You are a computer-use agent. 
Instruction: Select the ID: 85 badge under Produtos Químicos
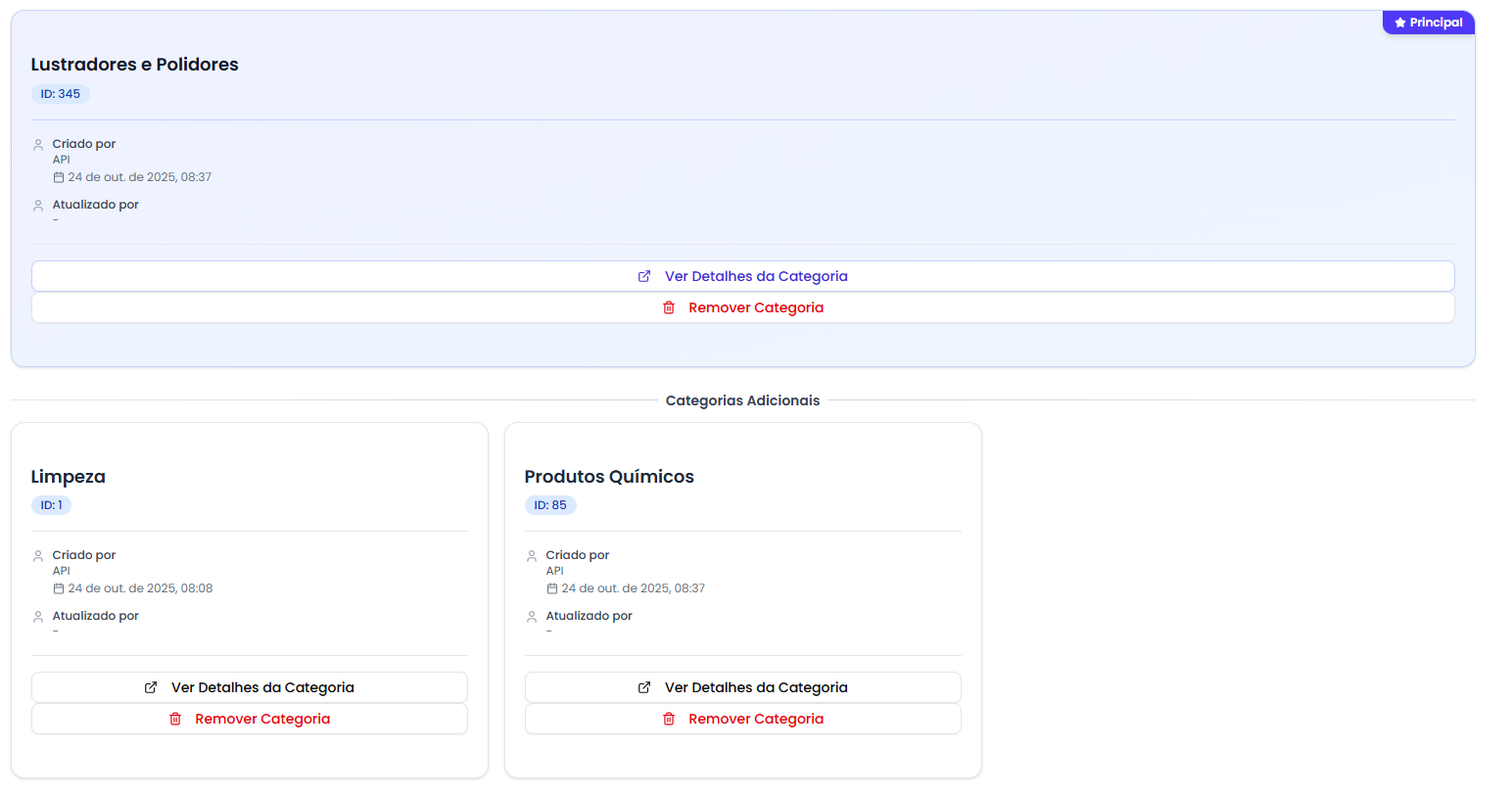pyautogui.click(x=550, y=505)
